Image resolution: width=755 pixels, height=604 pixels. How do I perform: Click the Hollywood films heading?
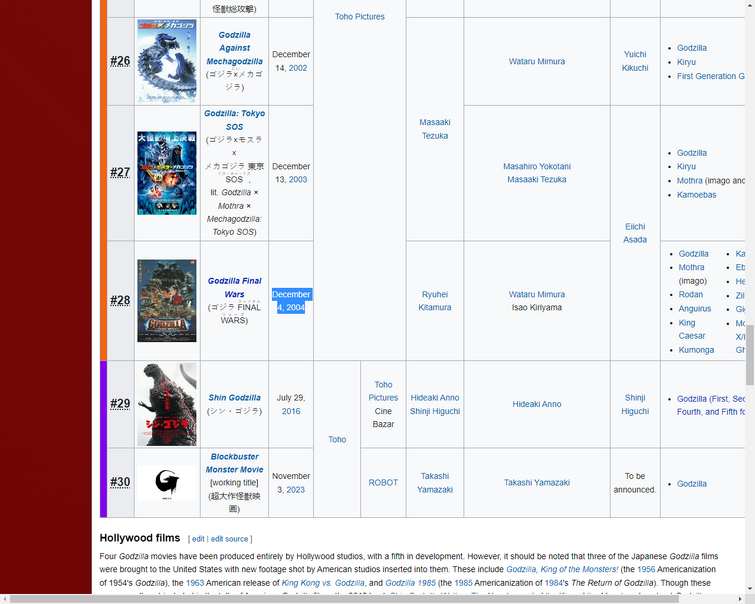point(140,538)
